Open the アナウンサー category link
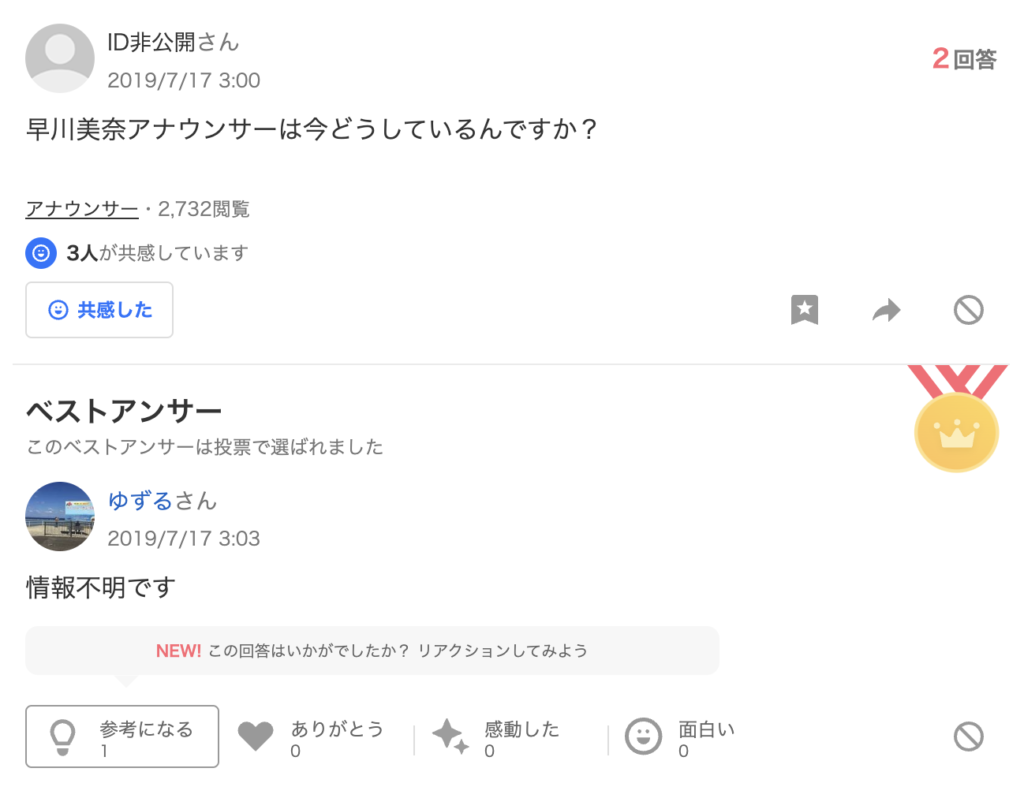The height and width of the screenshot is (798, 1024). pyautogui.click(x=82, y=209)
